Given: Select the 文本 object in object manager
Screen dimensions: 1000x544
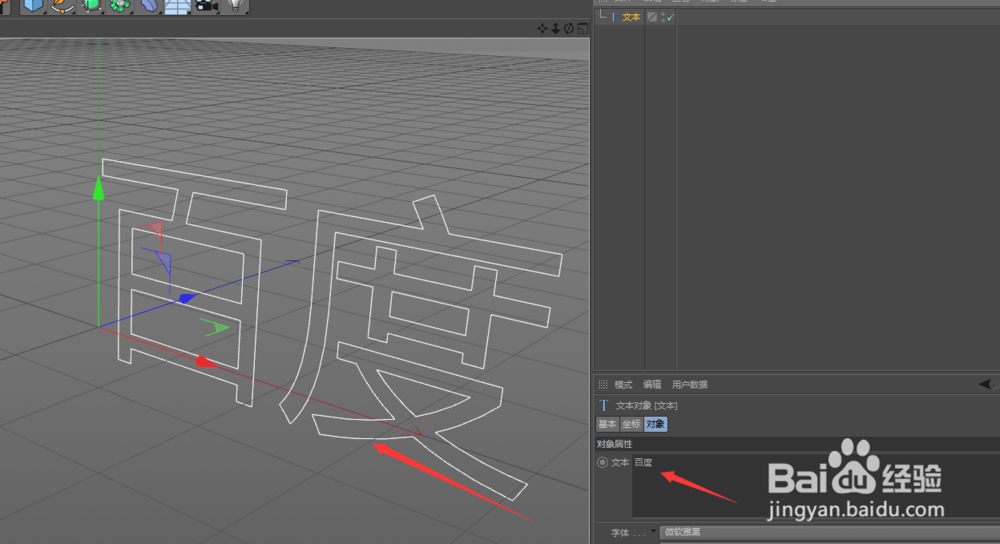Looking at the screenshot, I should pos(631,17).
